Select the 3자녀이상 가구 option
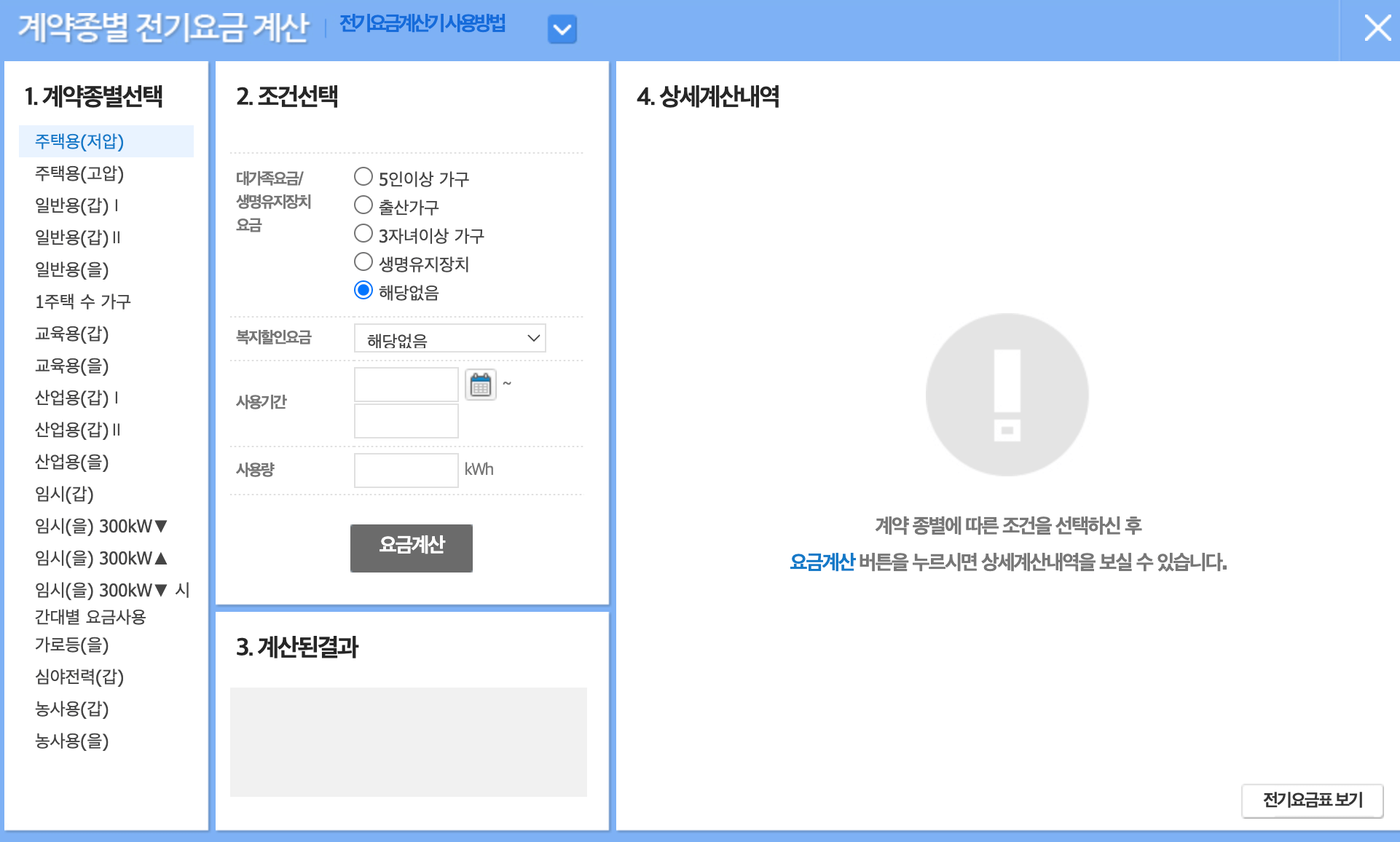The image size is (1400, 842). [363, 233]
